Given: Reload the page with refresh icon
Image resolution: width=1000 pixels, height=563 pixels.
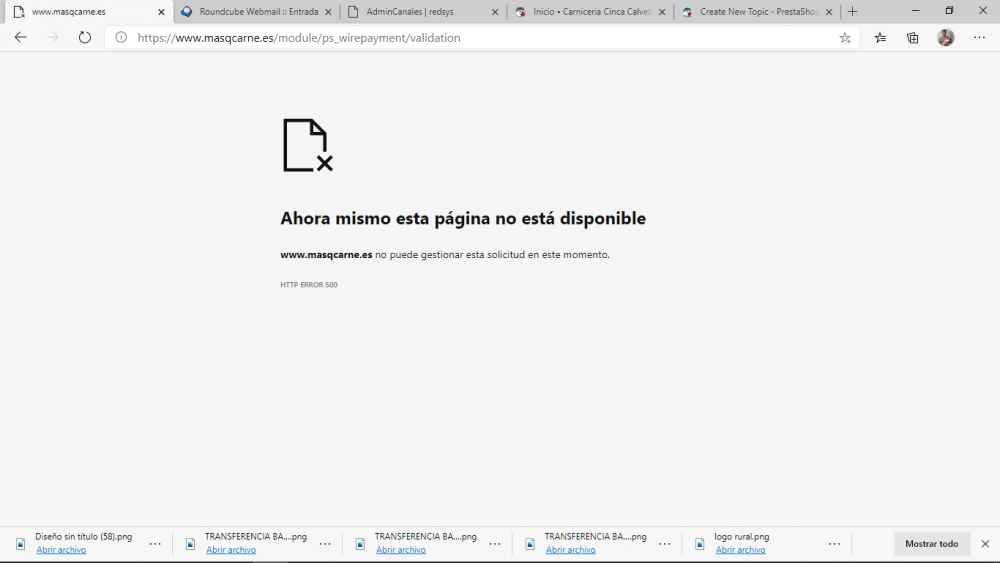Looking at the screenshot, I should tap(85, 38).
